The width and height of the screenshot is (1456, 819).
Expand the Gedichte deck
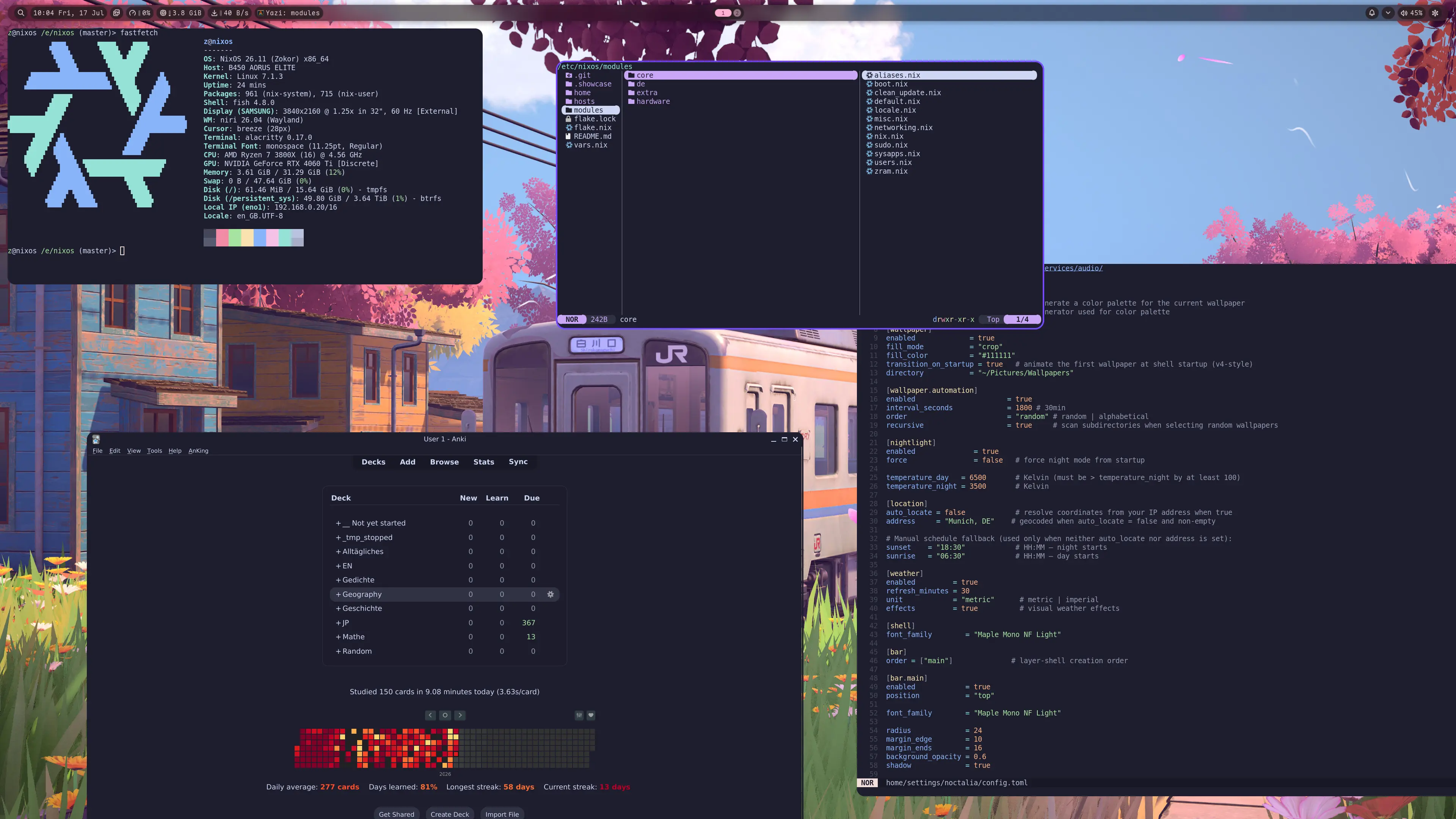[x=338, y=580]
